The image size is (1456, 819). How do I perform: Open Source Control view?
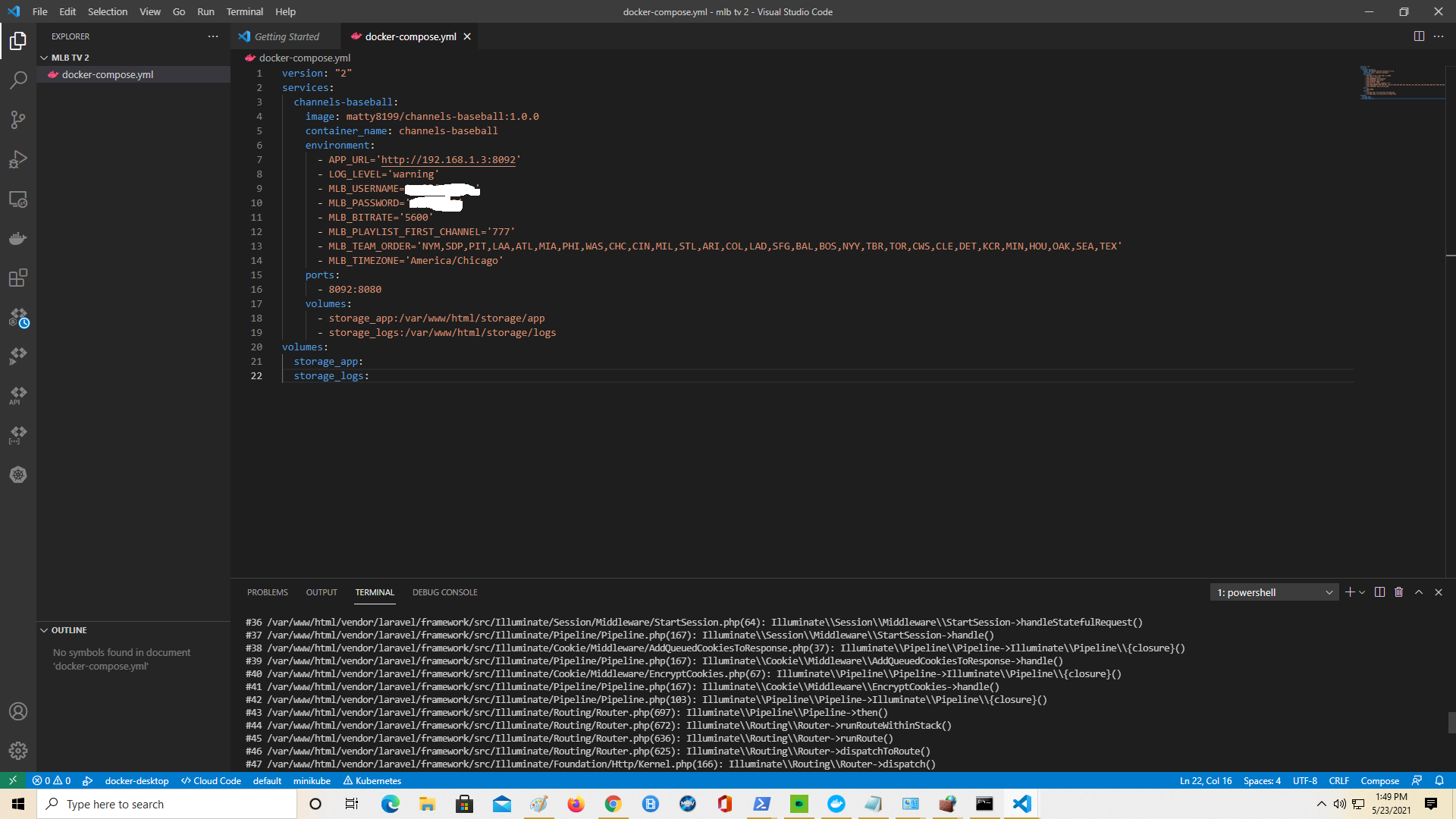click(18, 120)
